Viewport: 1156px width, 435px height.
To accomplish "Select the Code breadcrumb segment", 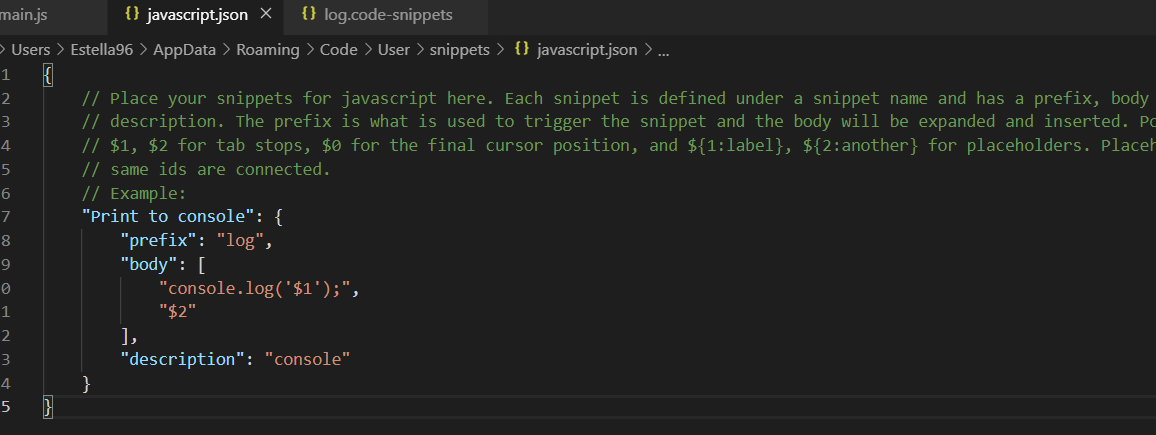I will coord(338,50).
